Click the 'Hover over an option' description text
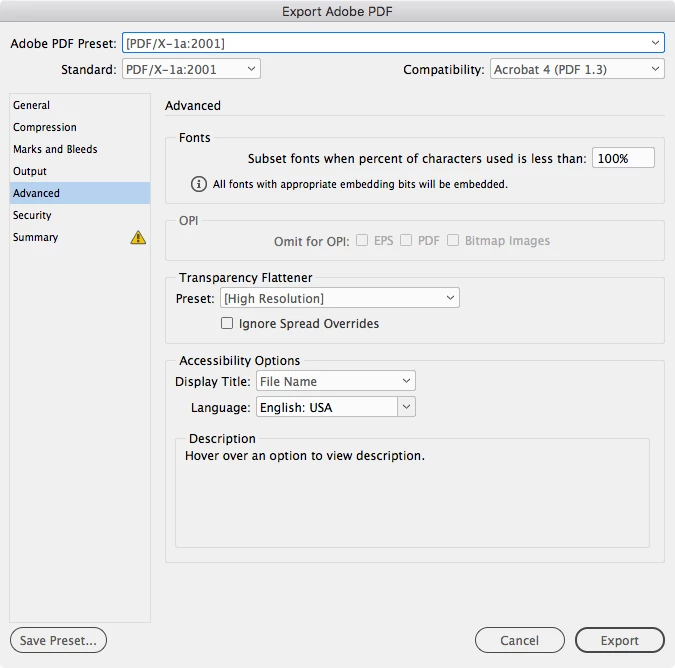675x668 pixels. click(305, 456)
